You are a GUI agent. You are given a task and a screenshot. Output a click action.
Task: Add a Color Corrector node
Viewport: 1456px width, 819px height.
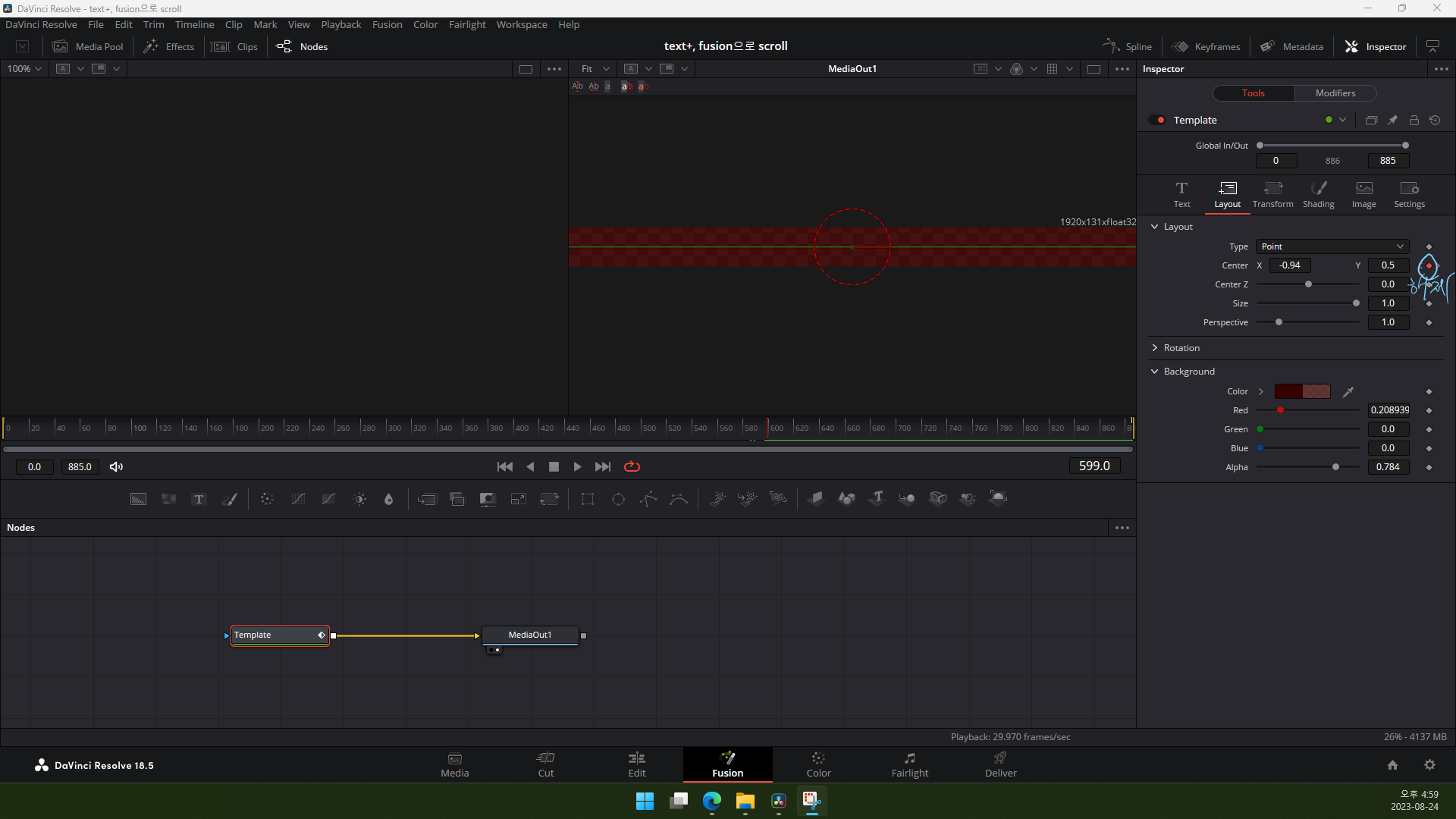point(267,499)
